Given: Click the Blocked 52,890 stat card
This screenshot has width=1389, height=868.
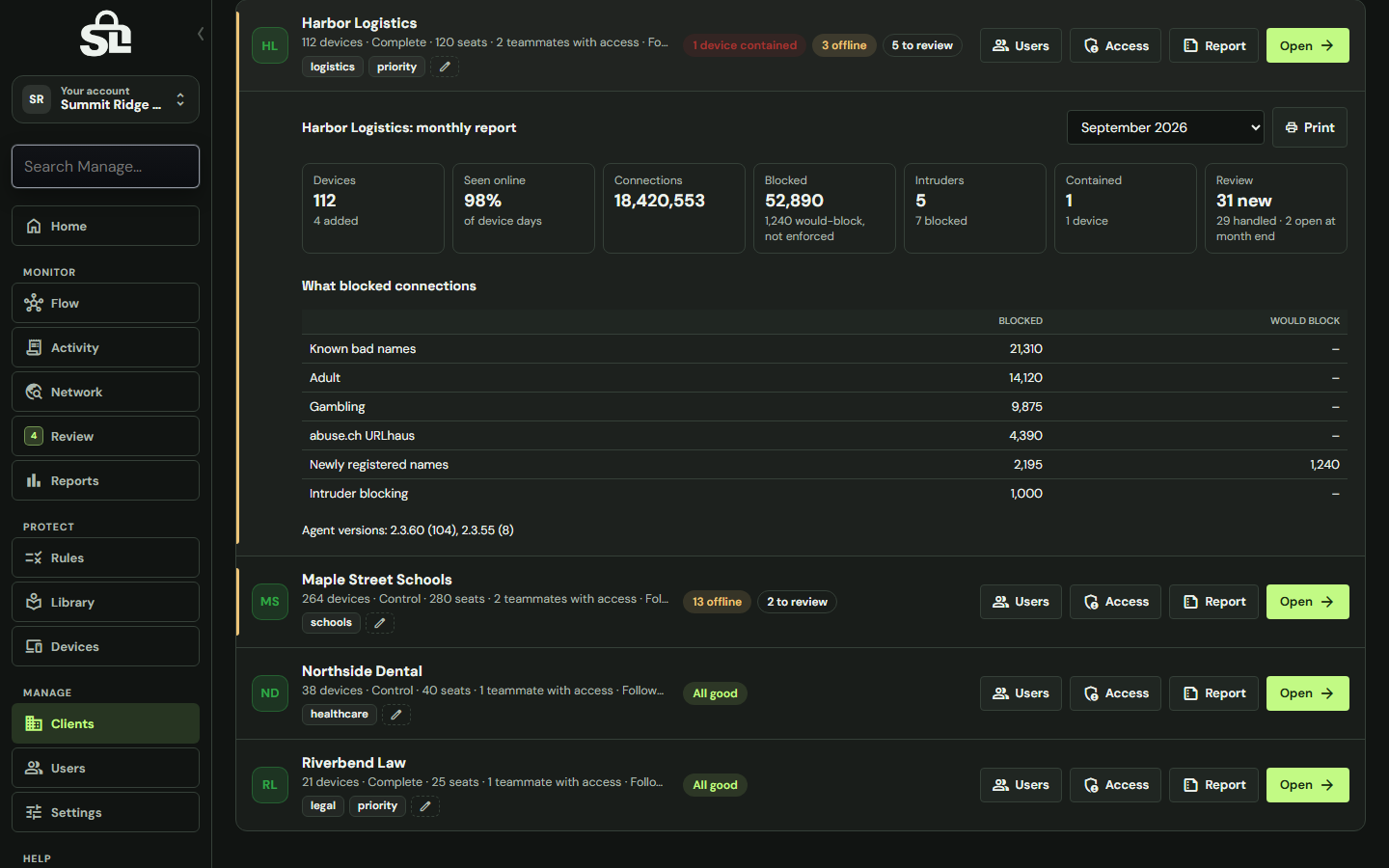Looking at the screenshot, I should coord(825,208).
